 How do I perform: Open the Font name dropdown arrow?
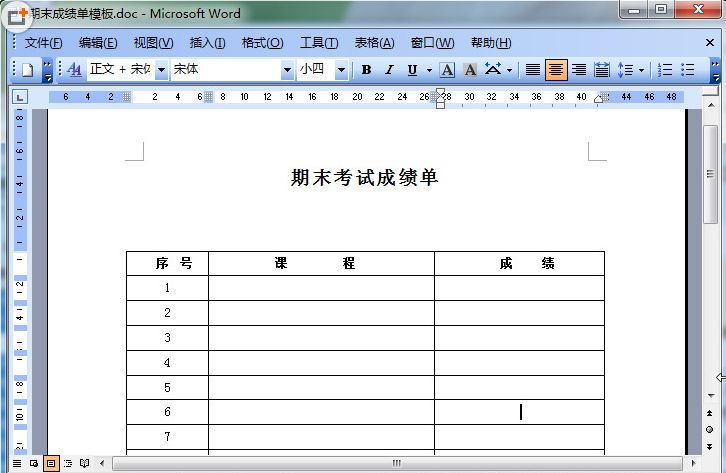(287, 70)
